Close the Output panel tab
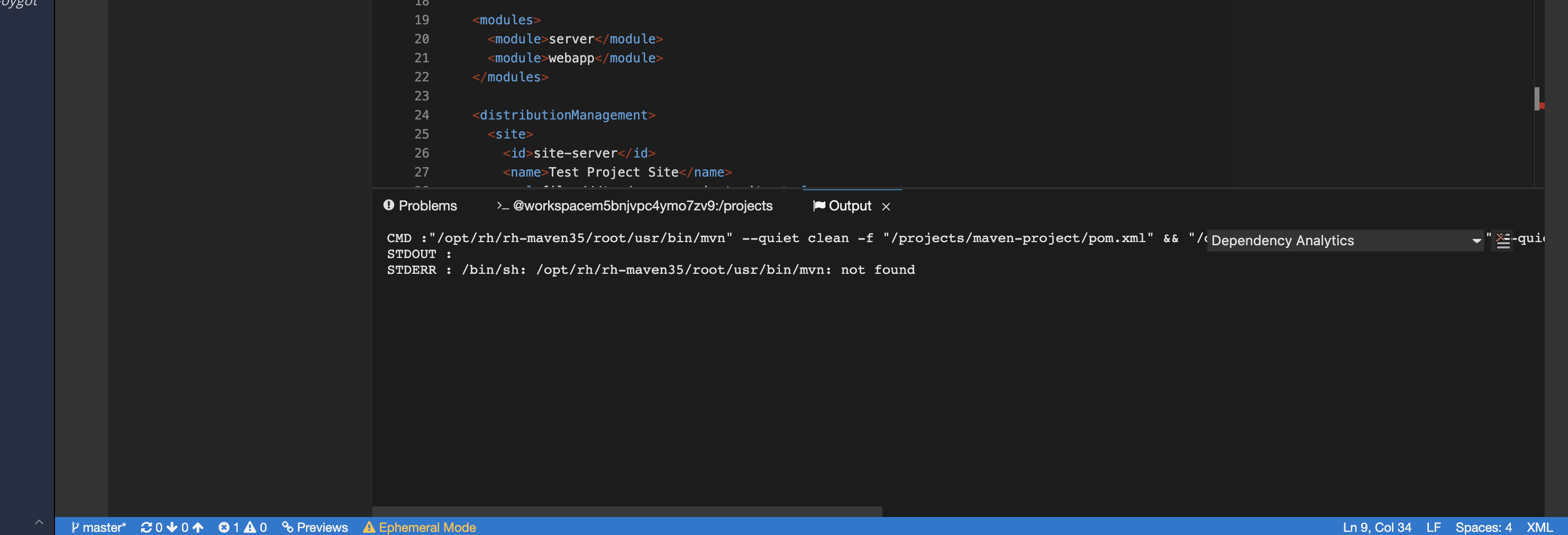The height and width of the screenshot is (535, 1568). click(886, 207)
